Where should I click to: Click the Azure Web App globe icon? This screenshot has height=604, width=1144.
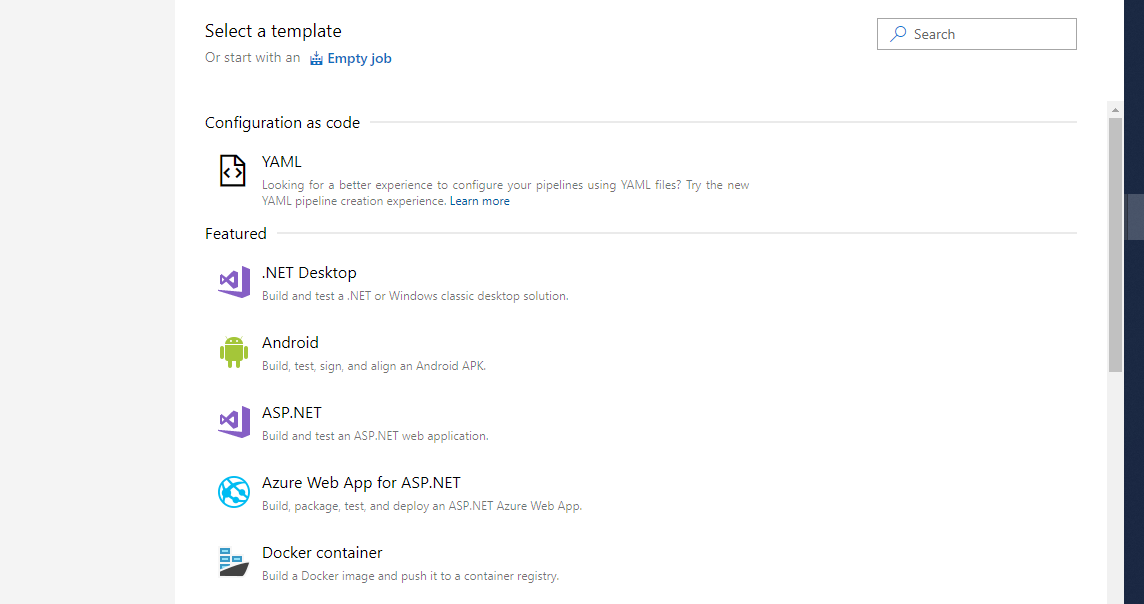pyautogui.click(x=233, y=492)
